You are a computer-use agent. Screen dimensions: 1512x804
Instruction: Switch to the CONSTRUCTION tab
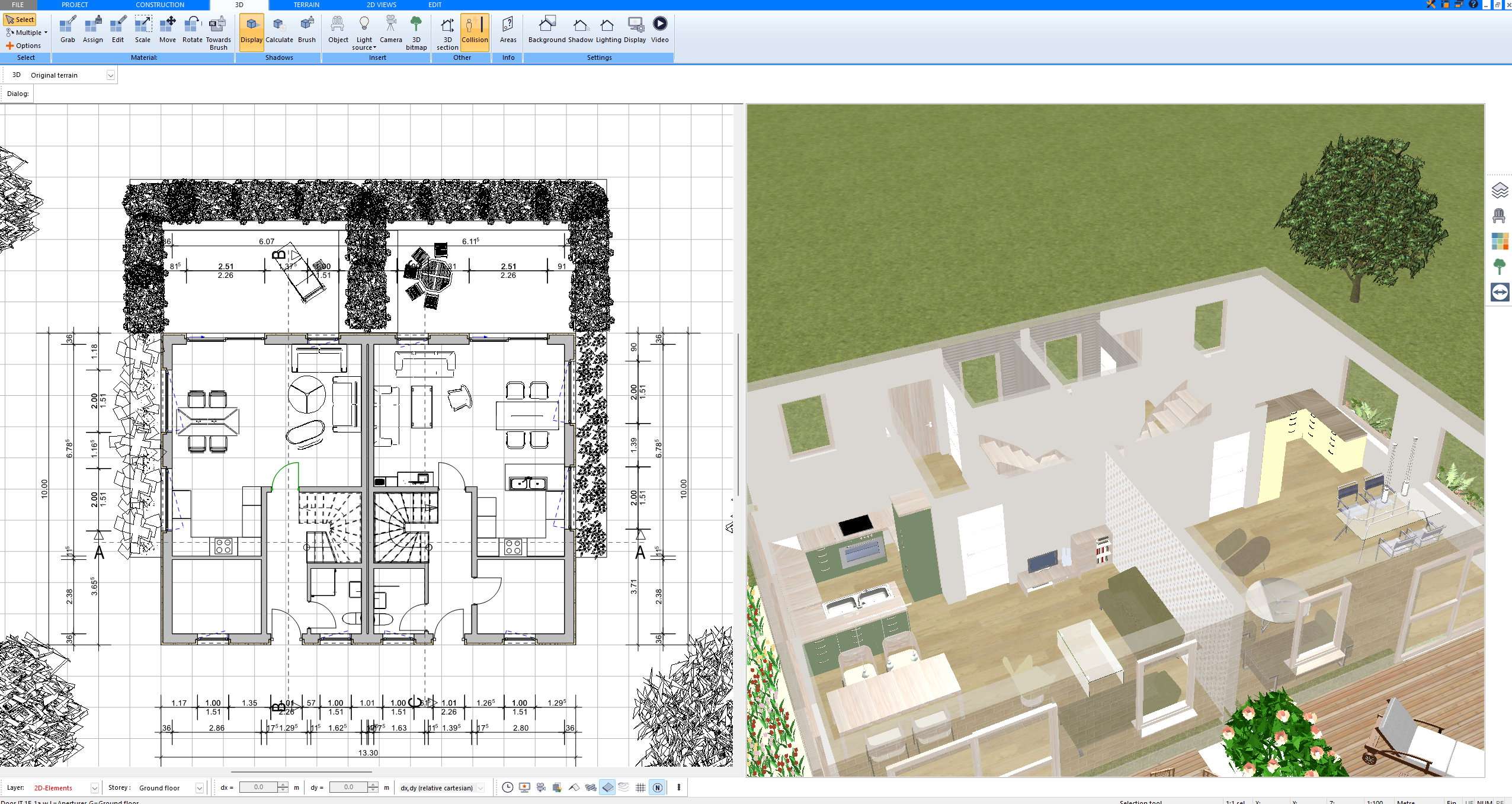pyautogui.click(x=160, y=5)
